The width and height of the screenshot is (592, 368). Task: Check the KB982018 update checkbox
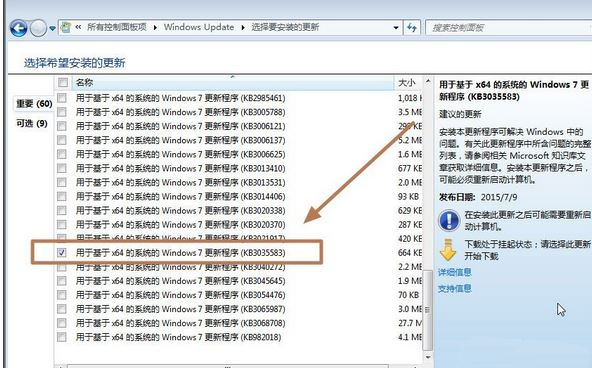tap(62, 337)
